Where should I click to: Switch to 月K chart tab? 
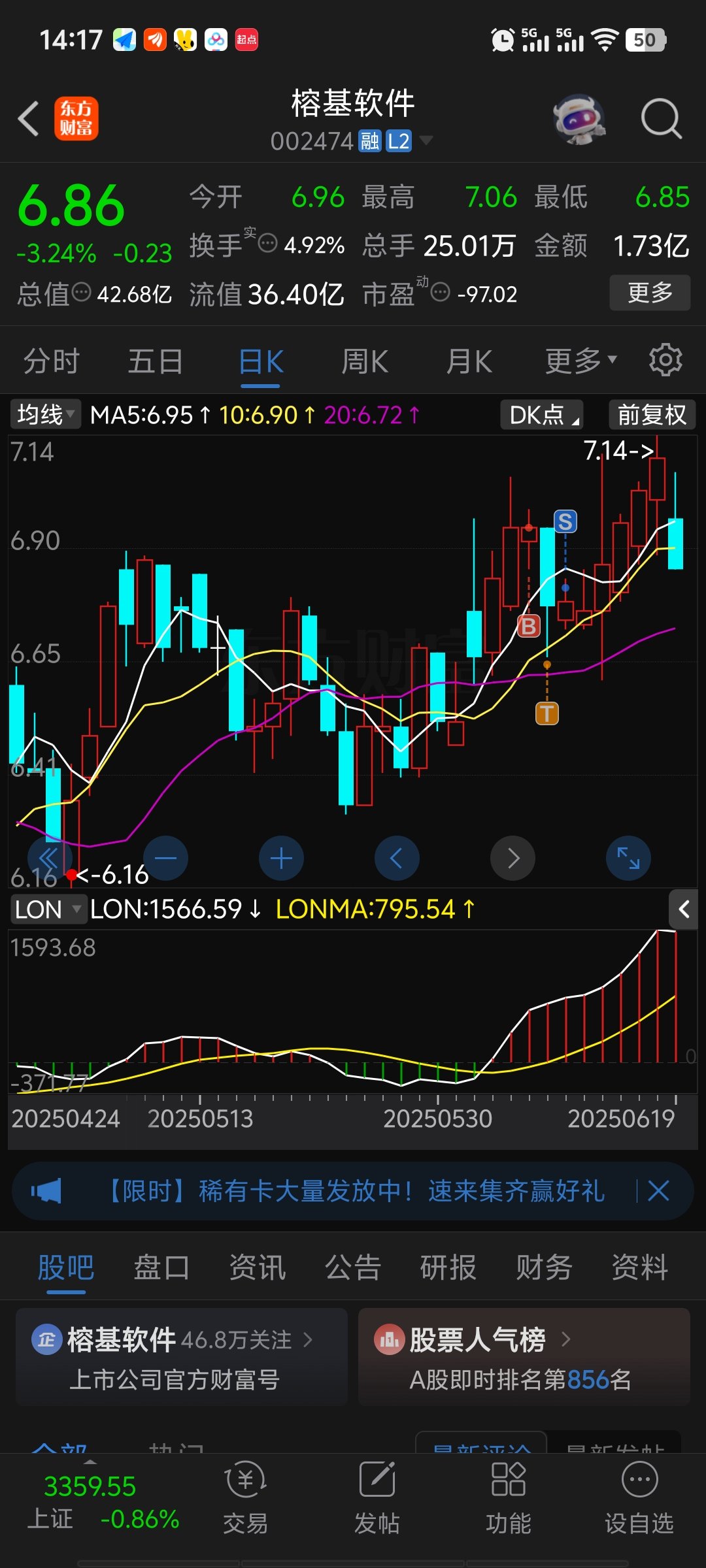click(469, 361)
